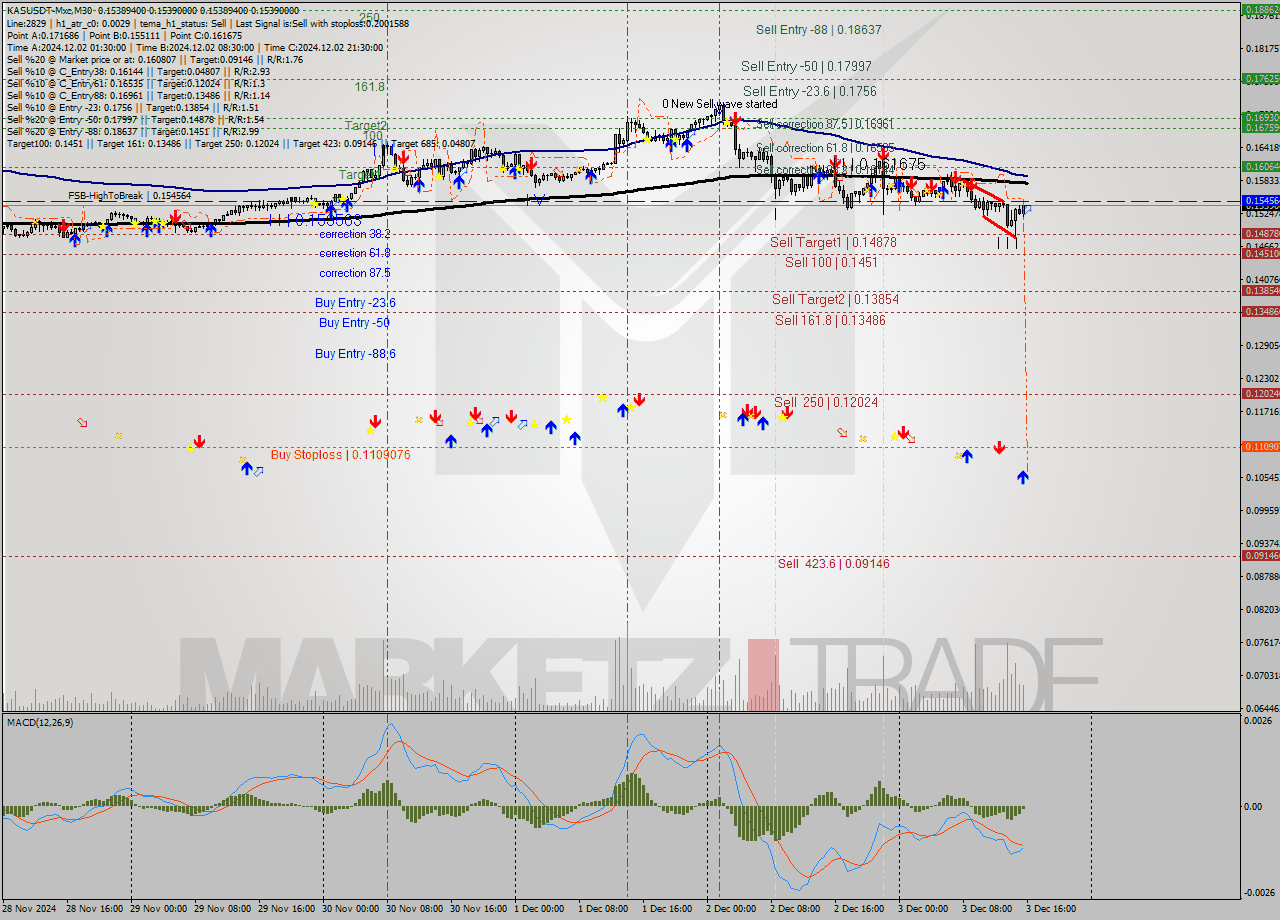
Task: Click the 'Sell %10 @ C_Entry61' line
Action: 136,83
